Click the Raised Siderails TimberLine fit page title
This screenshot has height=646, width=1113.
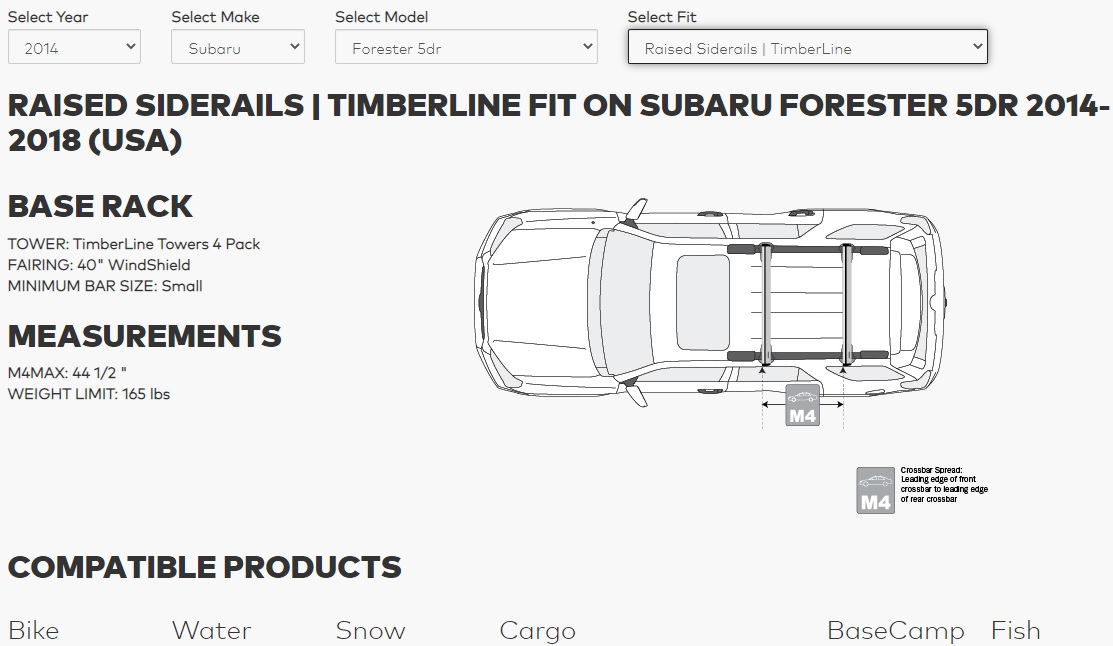click(x=559, y=123)
